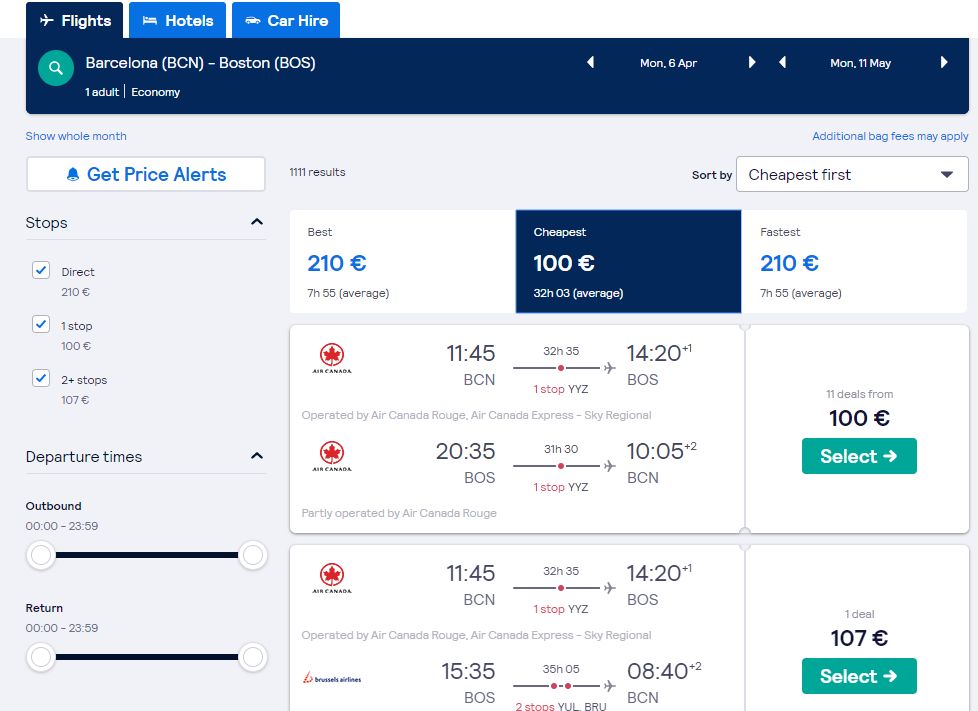Viewport: 978px width, 711px height.
Task: Click the Outbound slider left handle
Action: click(41, 555)
